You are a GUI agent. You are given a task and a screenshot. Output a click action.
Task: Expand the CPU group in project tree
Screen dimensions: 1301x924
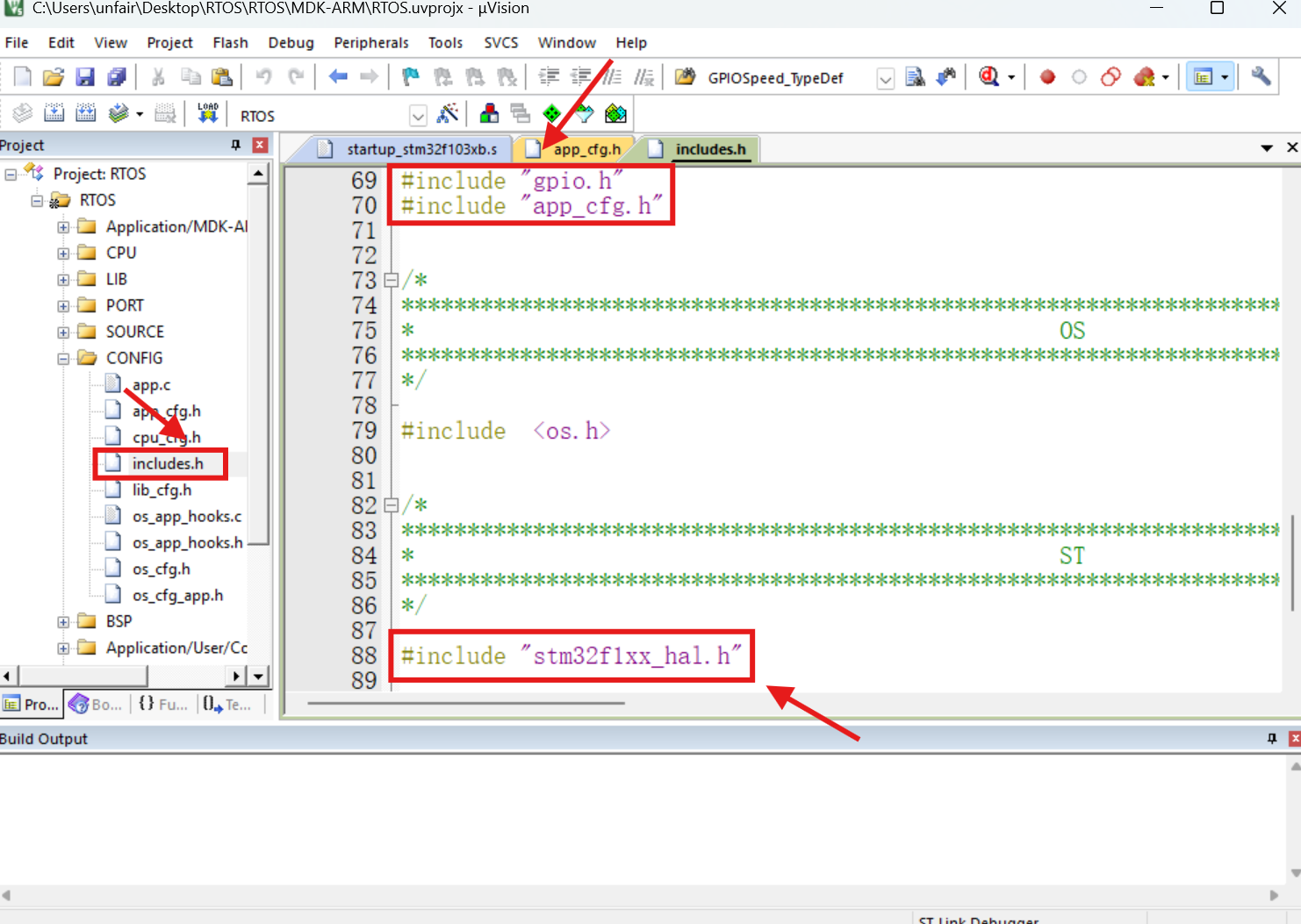(63, 254)
